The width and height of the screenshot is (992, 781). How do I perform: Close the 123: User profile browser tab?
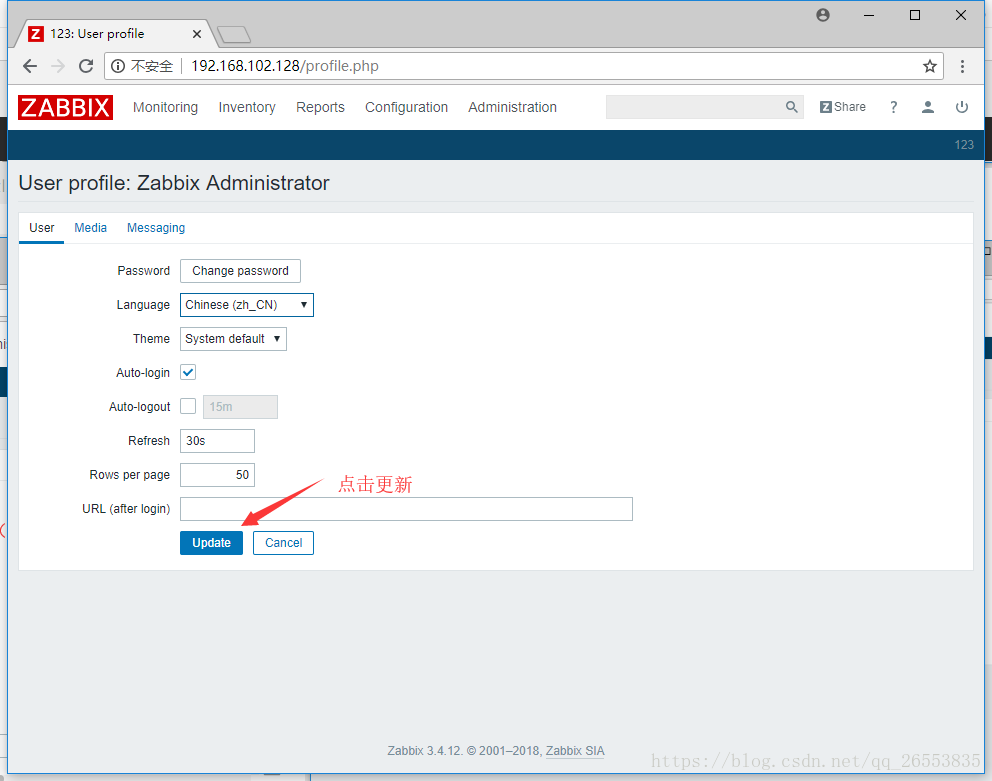pyautogui.click(x=197, y=34)
